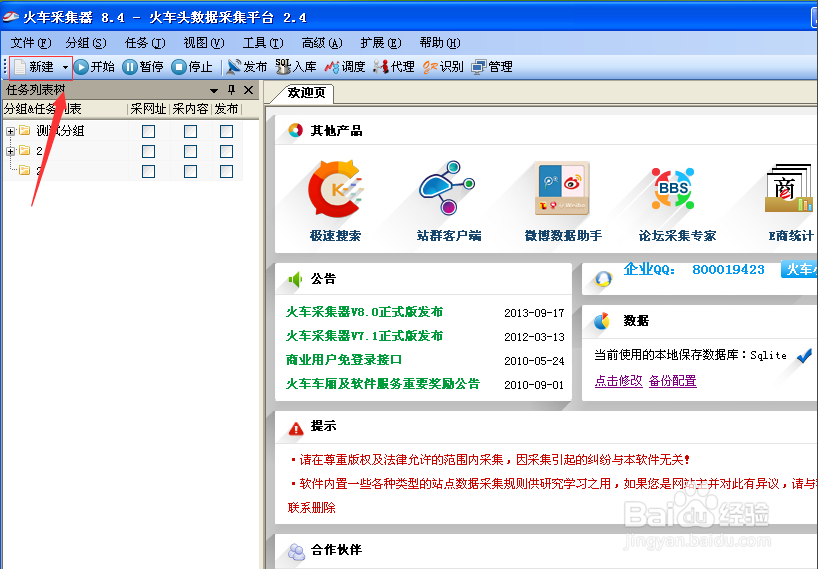
Task: Toggle 采网址 checkbox in third row
Action: 149,171
